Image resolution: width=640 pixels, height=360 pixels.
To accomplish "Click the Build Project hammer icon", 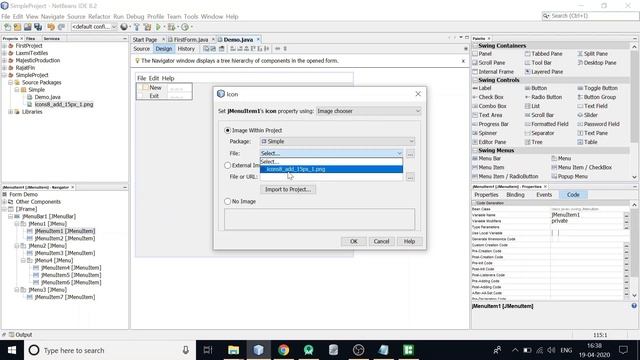I will [x=137, y=27].
